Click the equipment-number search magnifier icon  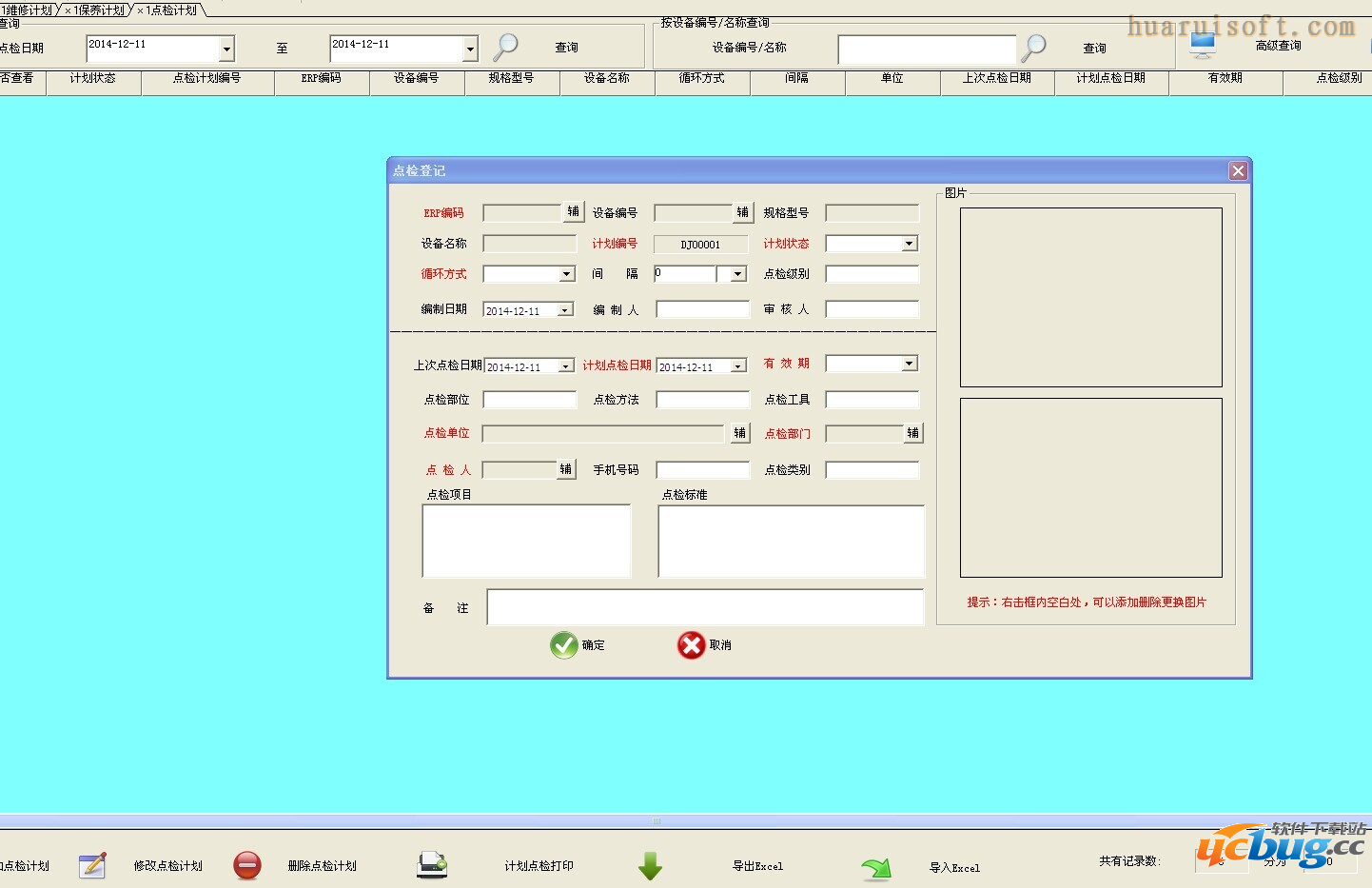pos(1033,47)
